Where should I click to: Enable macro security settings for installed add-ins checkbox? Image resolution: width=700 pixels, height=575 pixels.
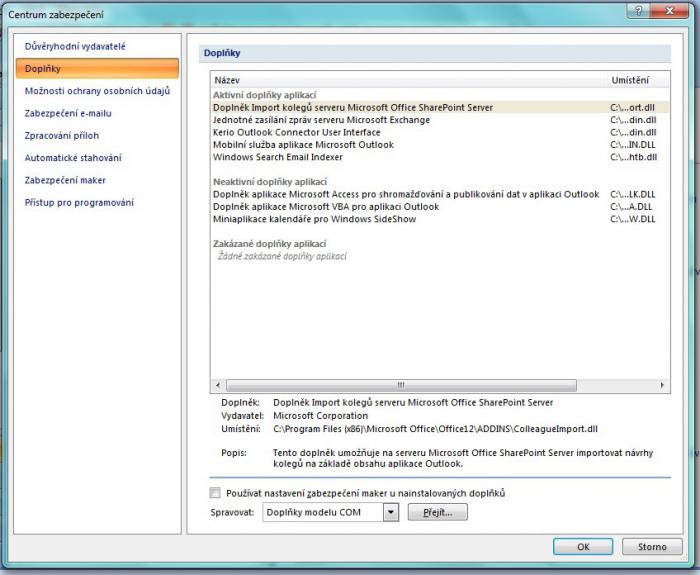tap(215, 493)
